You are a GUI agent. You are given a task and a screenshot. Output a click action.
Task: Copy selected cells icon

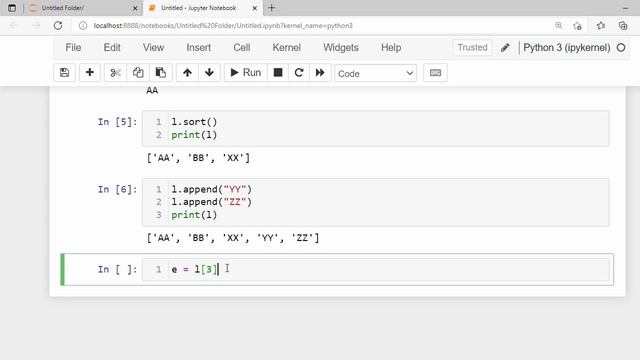click(x=138, y=73)
